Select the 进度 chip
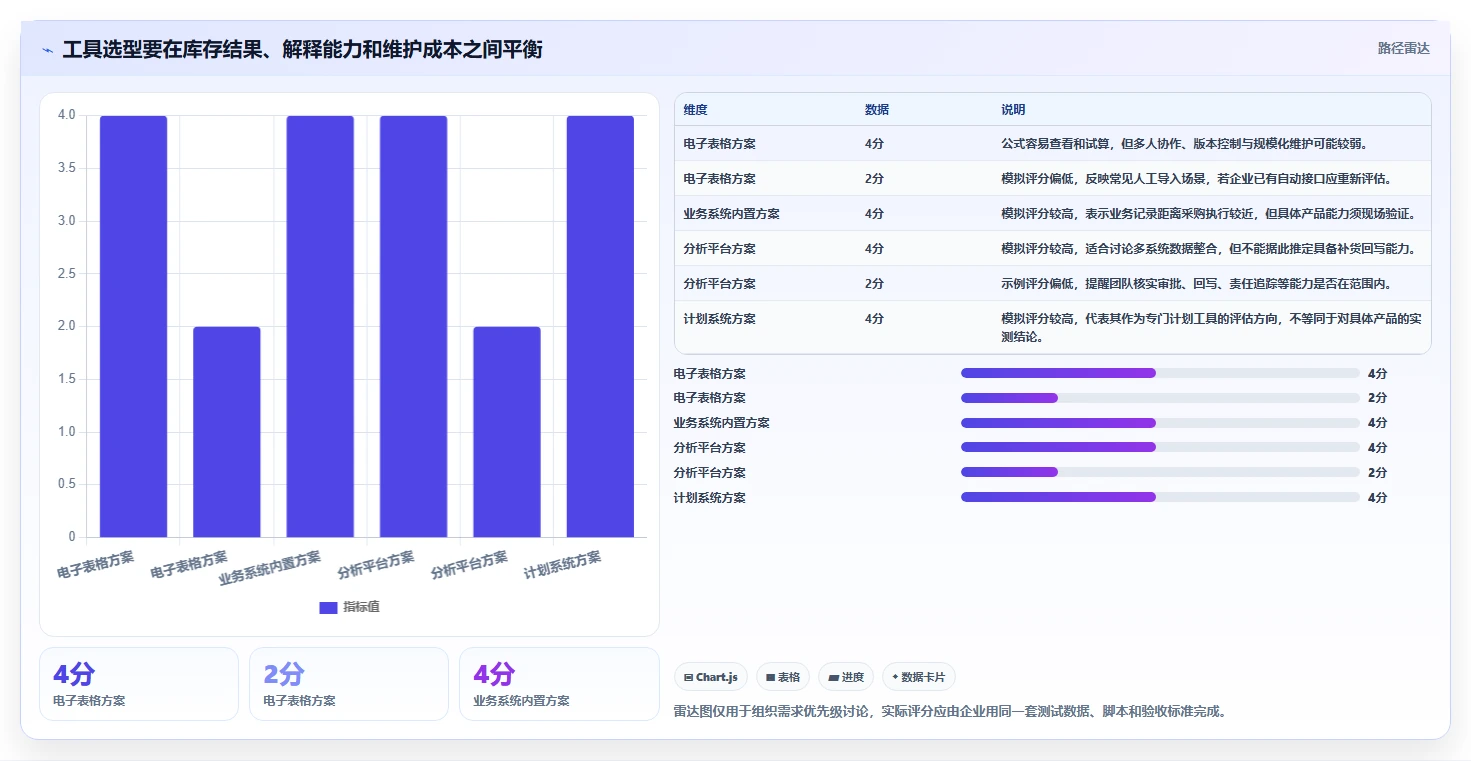Screen dimensions: 1471x761 coord(846,677)
